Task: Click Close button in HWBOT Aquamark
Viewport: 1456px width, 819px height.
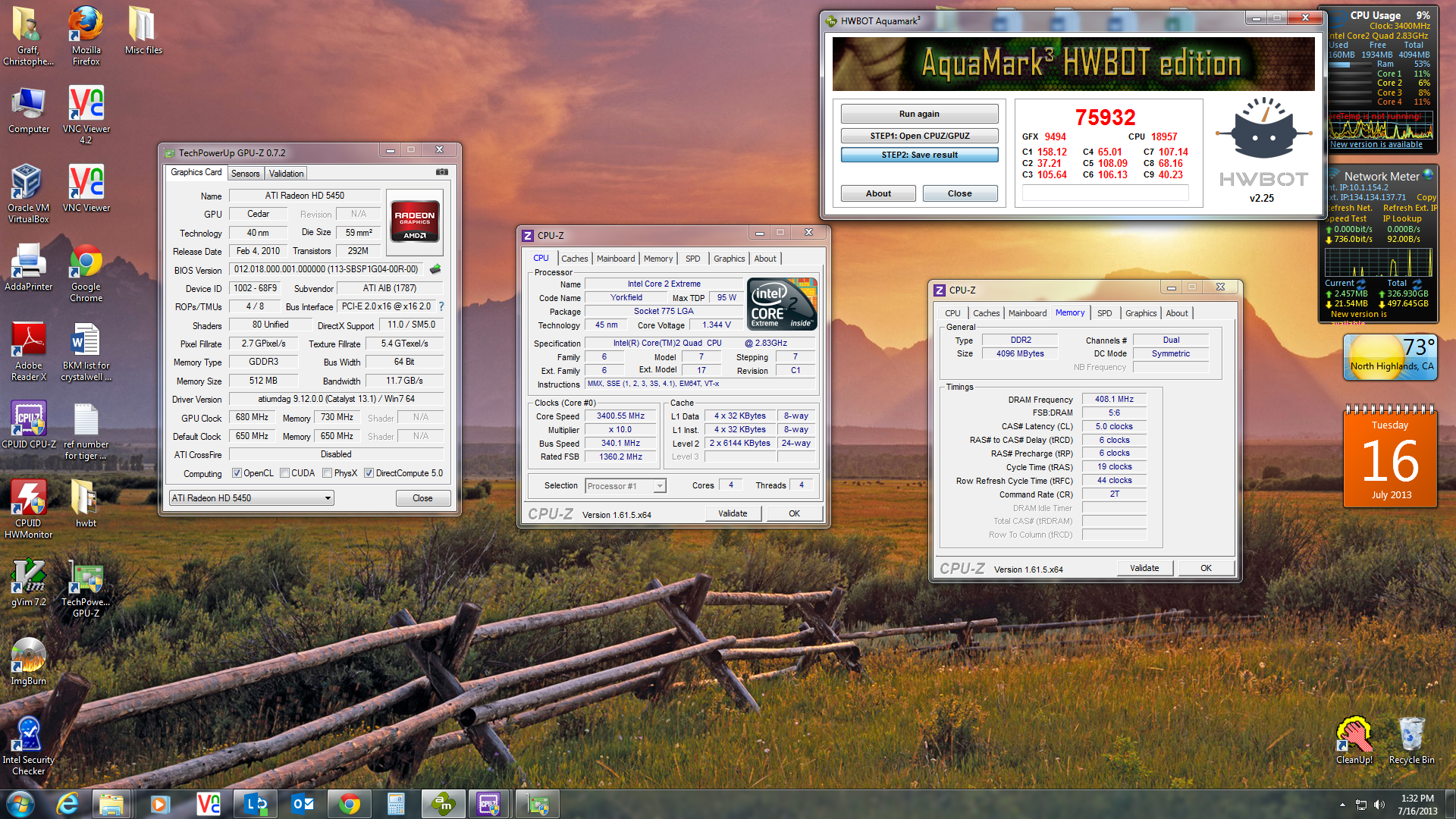Action: (x=959, y=193)
